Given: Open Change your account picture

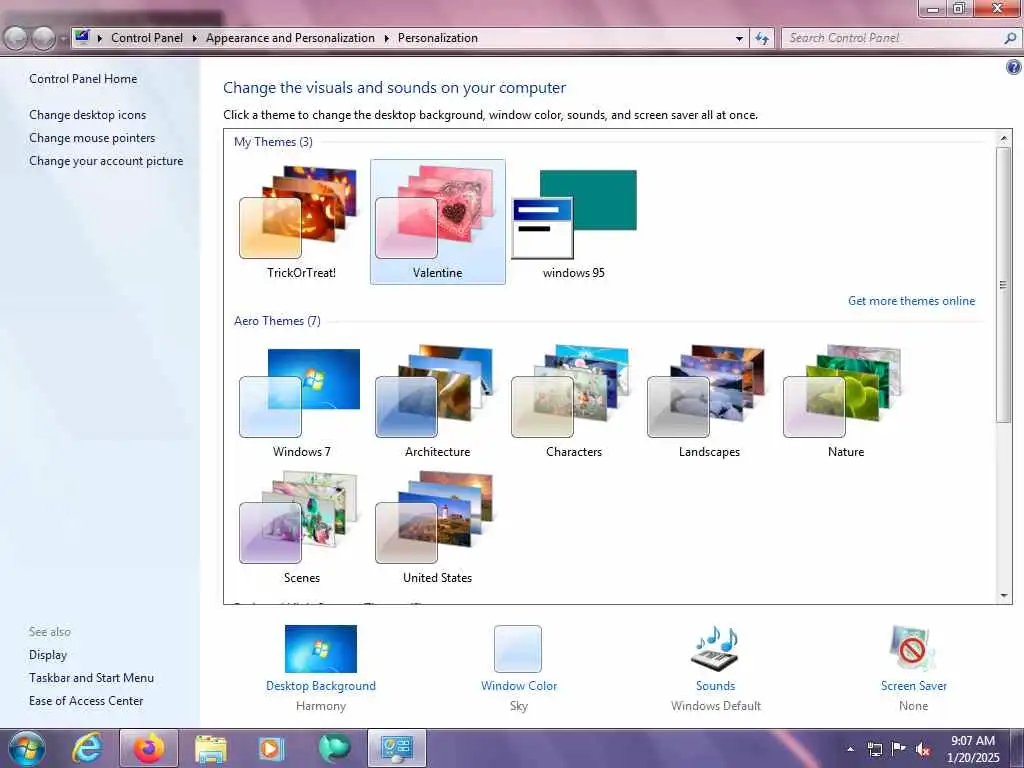Looking at the screenshot, I should coord(106,161).
